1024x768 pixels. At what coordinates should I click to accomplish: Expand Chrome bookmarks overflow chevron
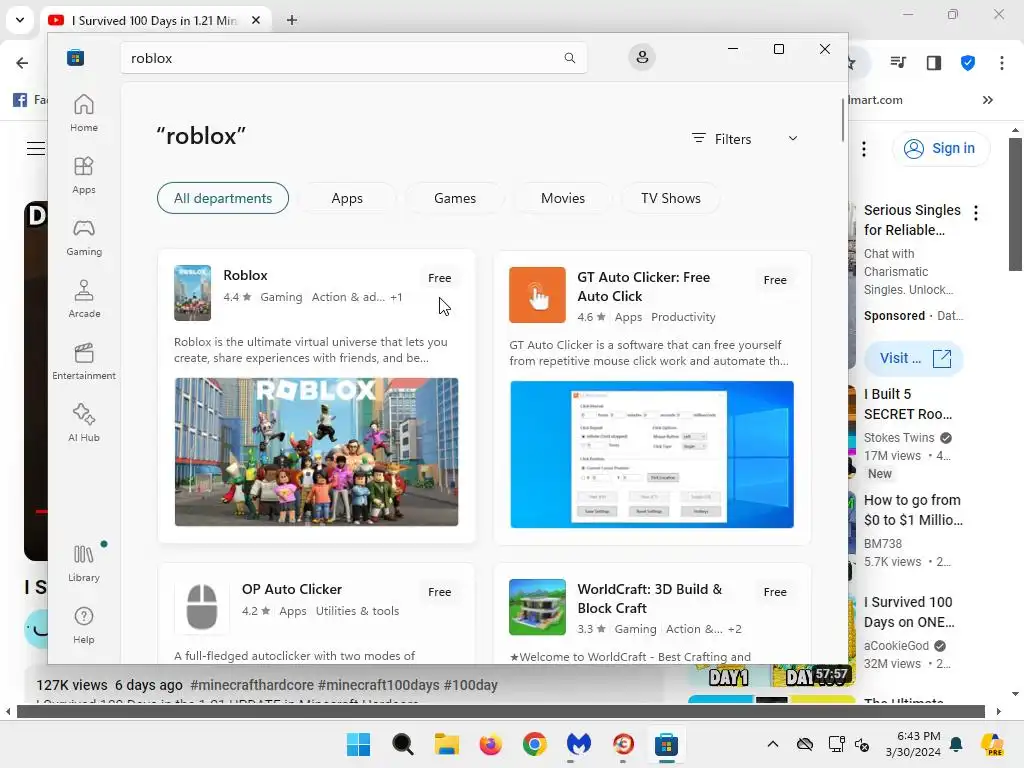[987, 100]
